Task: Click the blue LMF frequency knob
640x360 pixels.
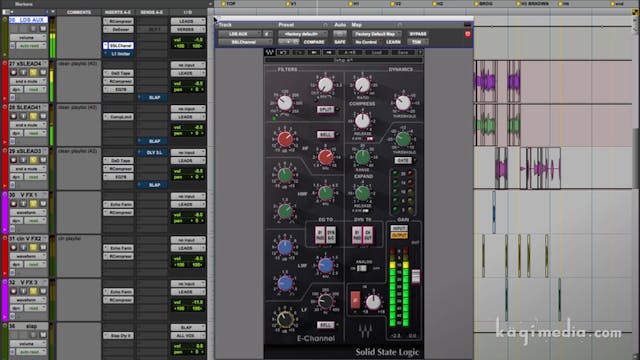Action: 325,265
